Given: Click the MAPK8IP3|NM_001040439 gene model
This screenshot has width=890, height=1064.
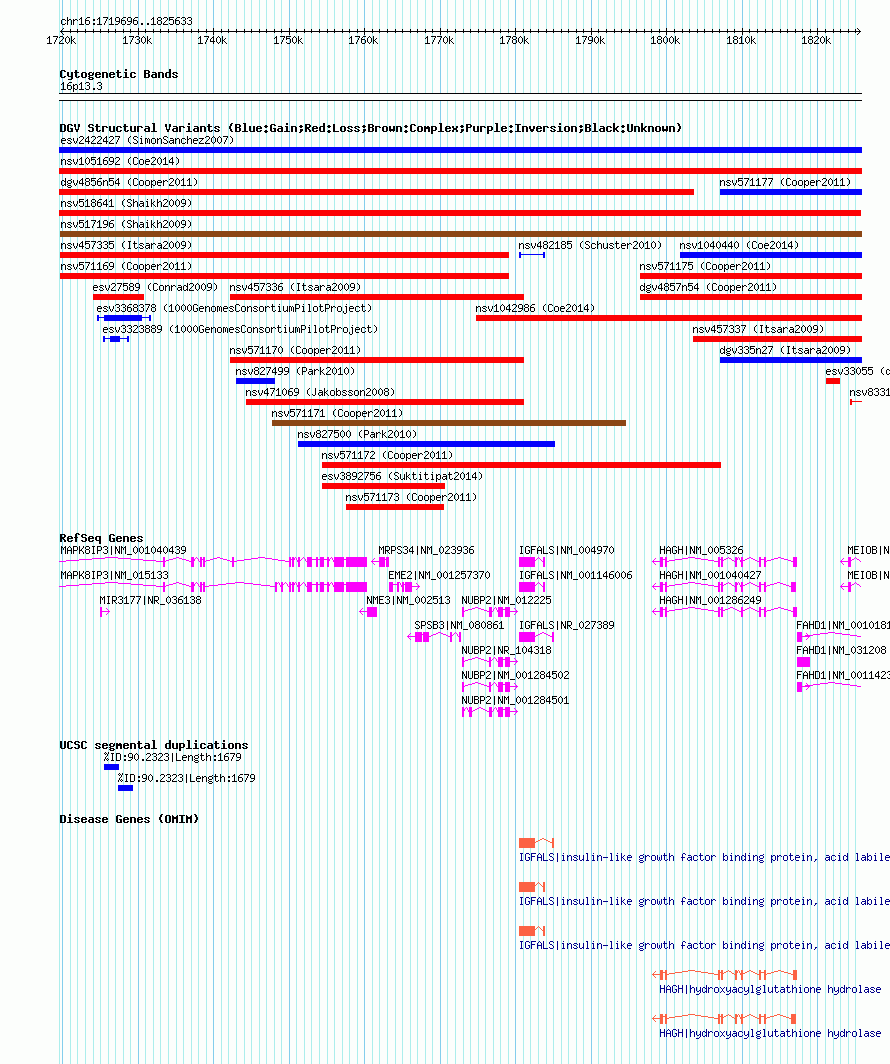Looking at the screenshot, I should click(x=214, y=562).
